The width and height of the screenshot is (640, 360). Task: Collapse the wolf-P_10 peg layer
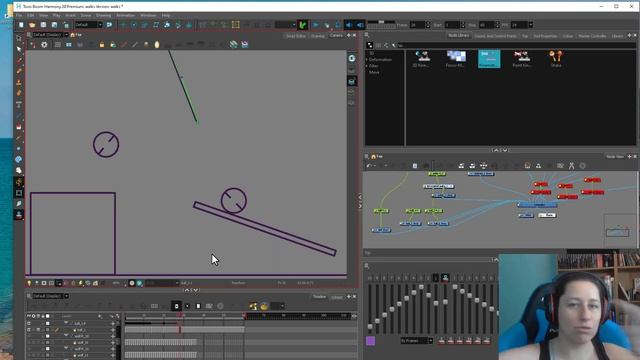(x=66, y=336)
